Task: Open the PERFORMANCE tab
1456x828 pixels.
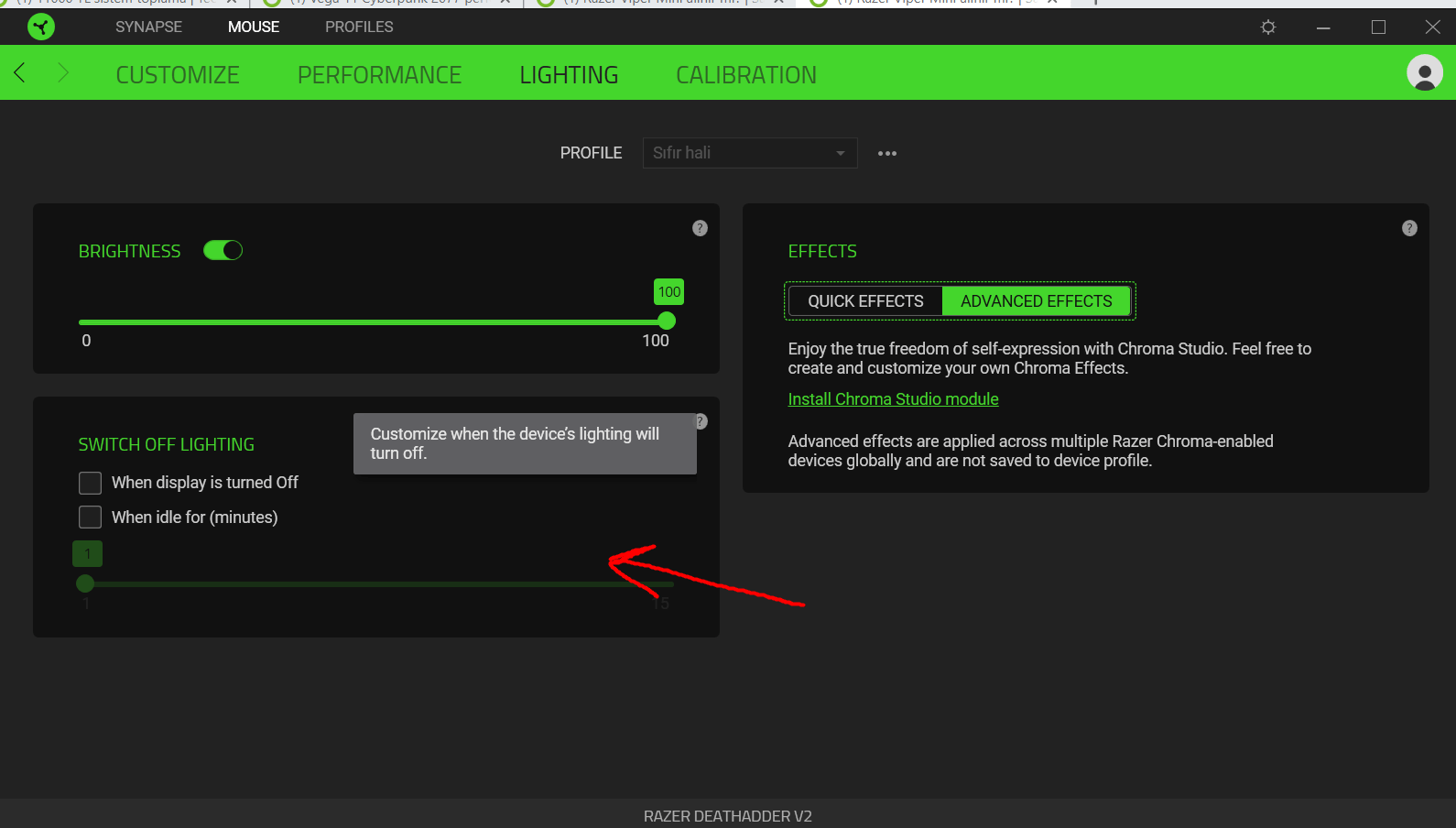Action: tap(379, 75)
